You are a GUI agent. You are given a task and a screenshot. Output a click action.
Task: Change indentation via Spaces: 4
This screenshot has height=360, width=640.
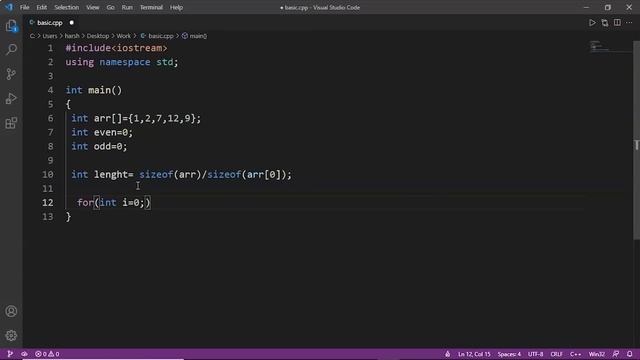(509, 354)
